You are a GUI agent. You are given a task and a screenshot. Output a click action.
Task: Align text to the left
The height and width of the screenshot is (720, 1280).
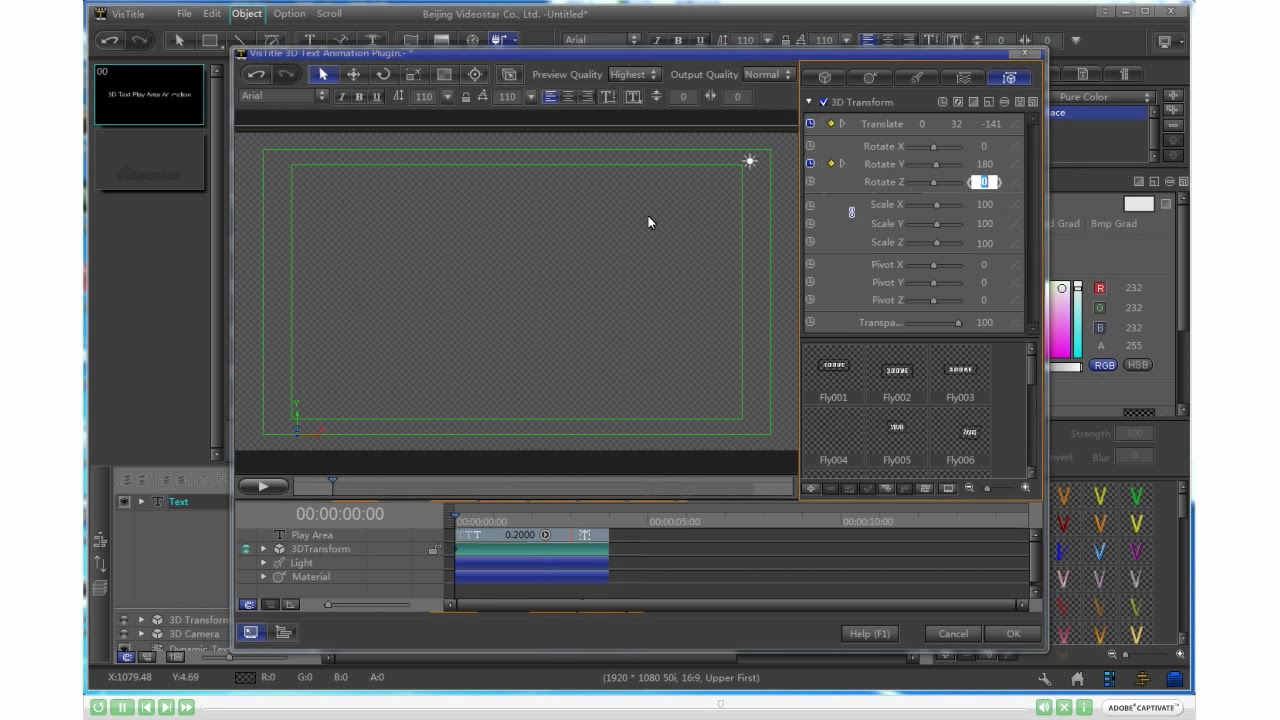(x=550, y=97)
